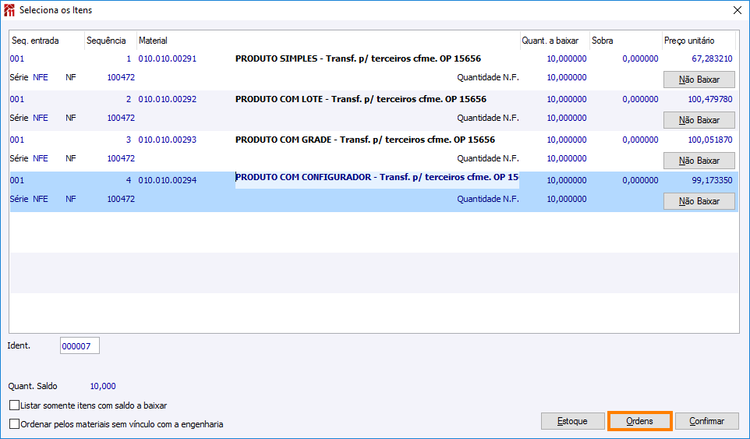Viewport: 750px width, 439px height.
Task: Click the 'Seq. entrada' column header
Action: (x=47, y=41)
